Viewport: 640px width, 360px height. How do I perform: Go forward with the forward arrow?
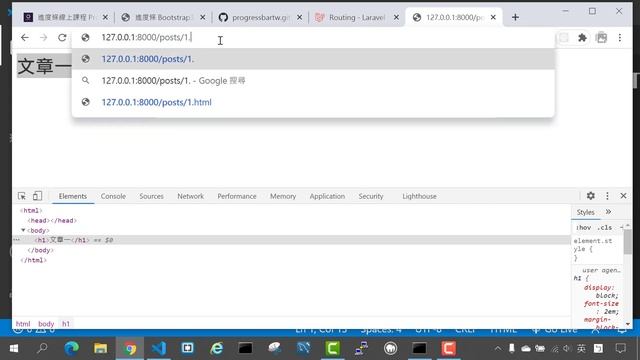coord(44,38)
